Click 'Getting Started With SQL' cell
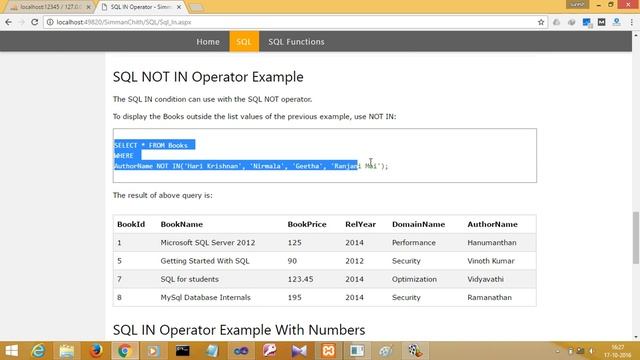The height and width of the screenshot is (360, 640). pyautogui.click(x=205, y=261)
